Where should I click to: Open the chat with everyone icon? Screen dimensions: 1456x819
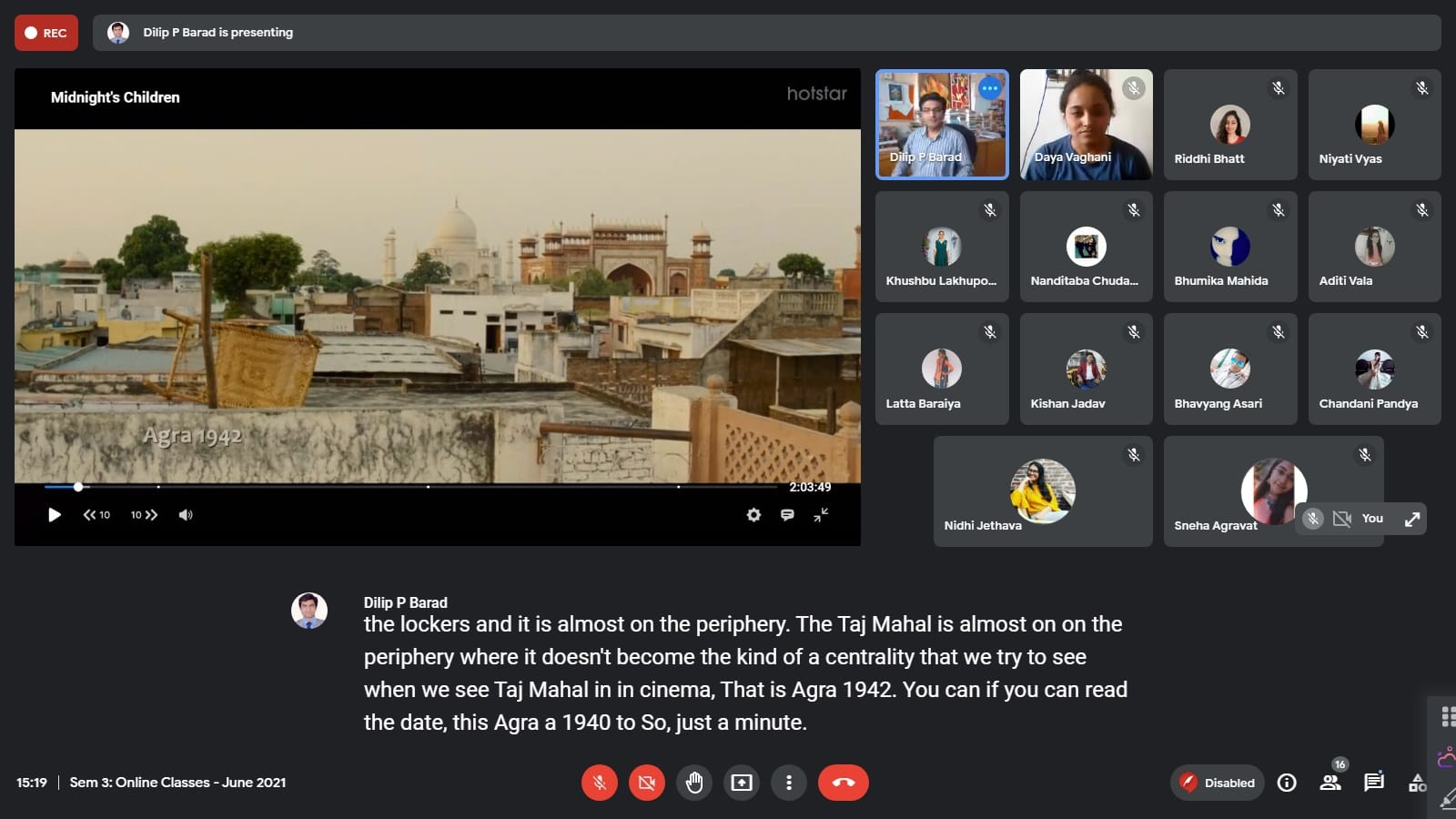tap(1374, 783)
